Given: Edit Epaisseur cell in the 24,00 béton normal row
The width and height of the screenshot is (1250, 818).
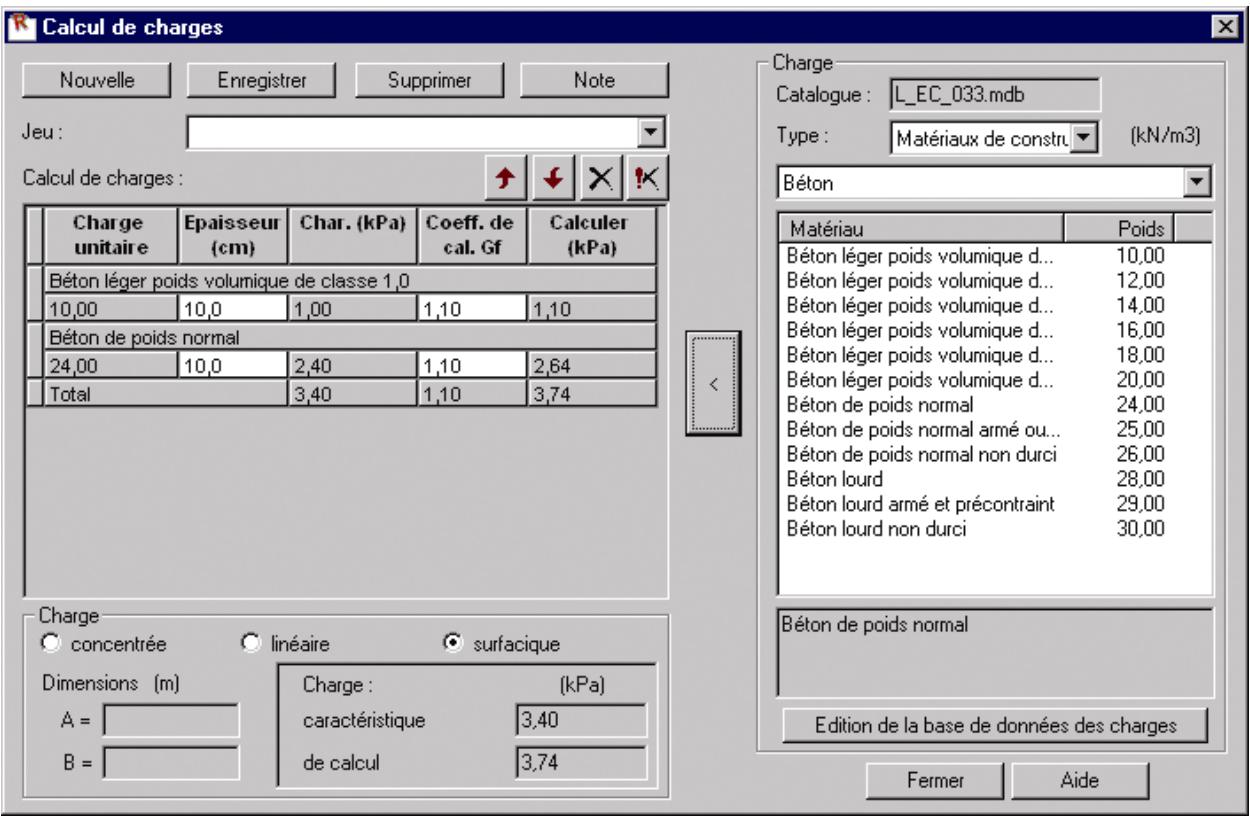Looking at the screenshot, I should click(x=233, y=365).
